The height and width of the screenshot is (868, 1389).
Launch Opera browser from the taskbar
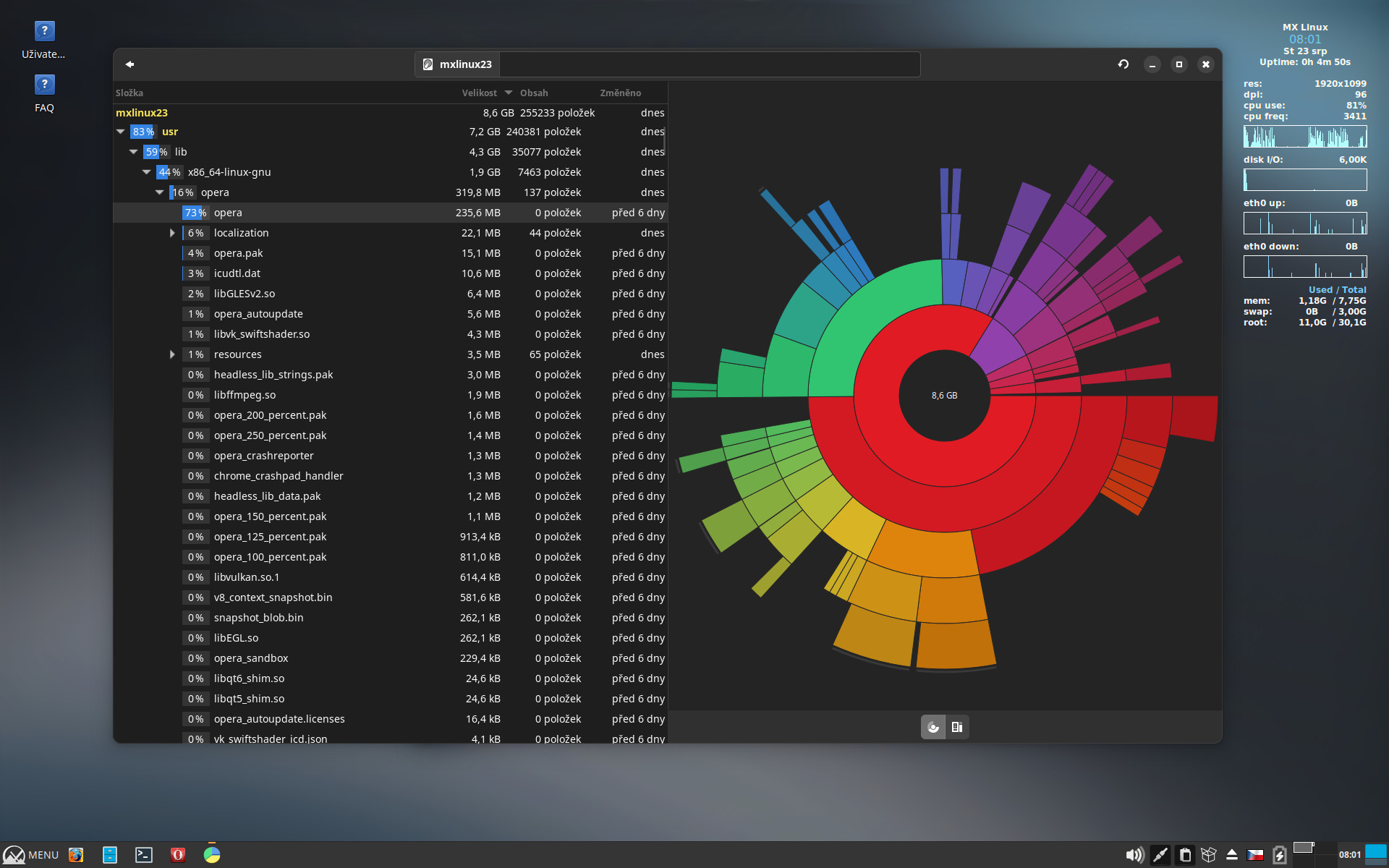coord(178,855)
